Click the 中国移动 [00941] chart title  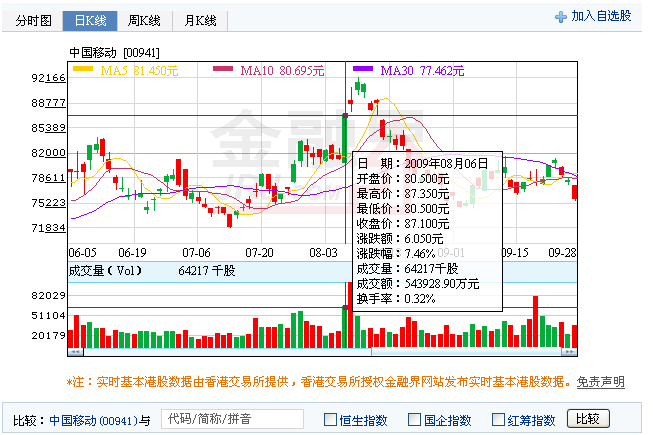(x=114, y=53)
